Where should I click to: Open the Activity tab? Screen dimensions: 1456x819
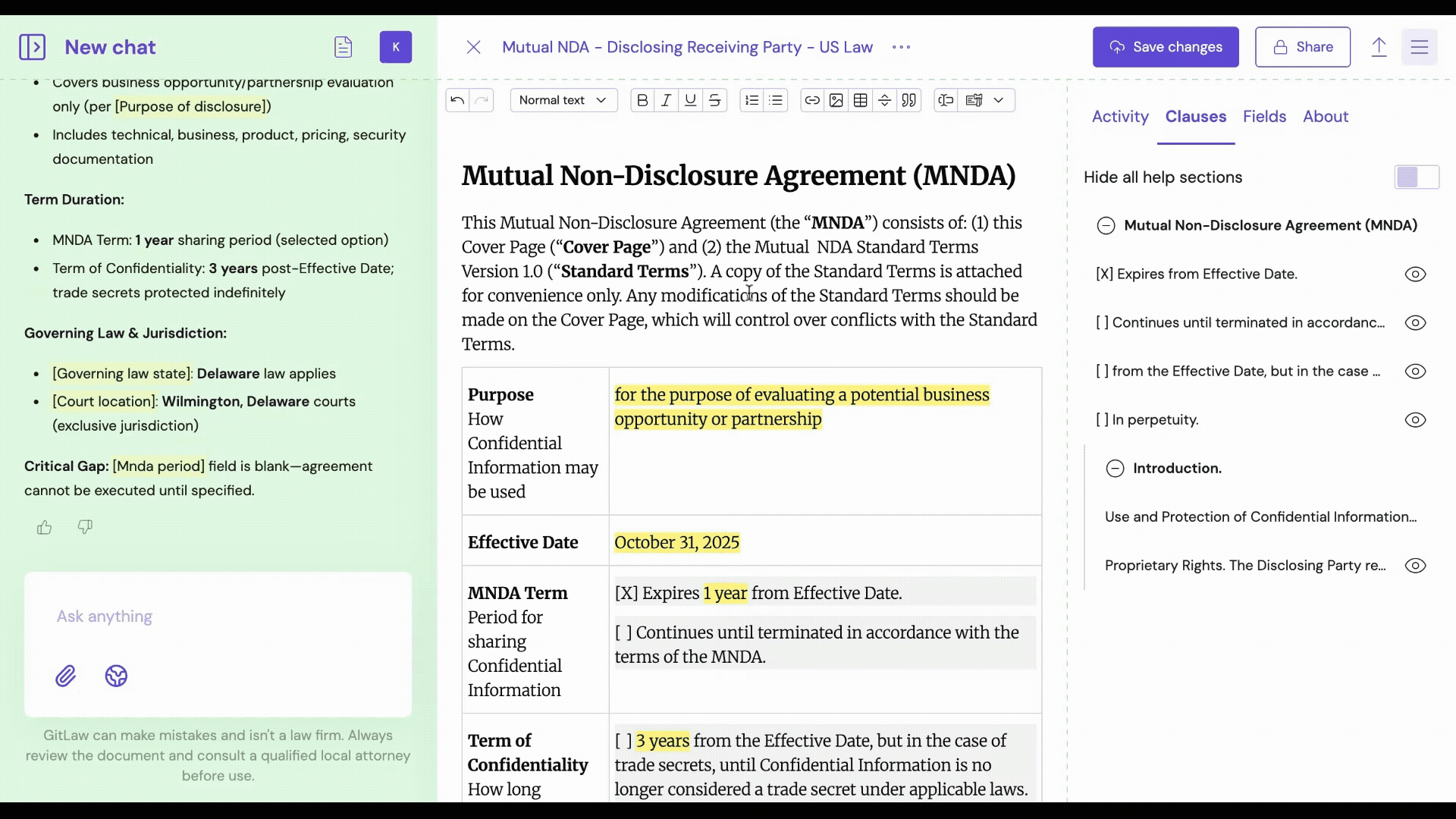pyautogui.click(x=1120, y=117)
